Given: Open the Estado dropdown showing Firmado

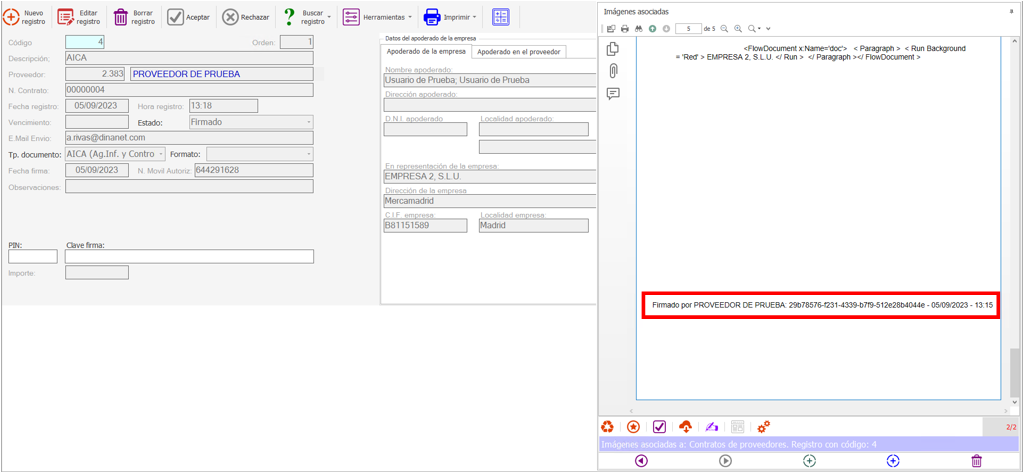Looking at the screenshot, I should (251, 122).
